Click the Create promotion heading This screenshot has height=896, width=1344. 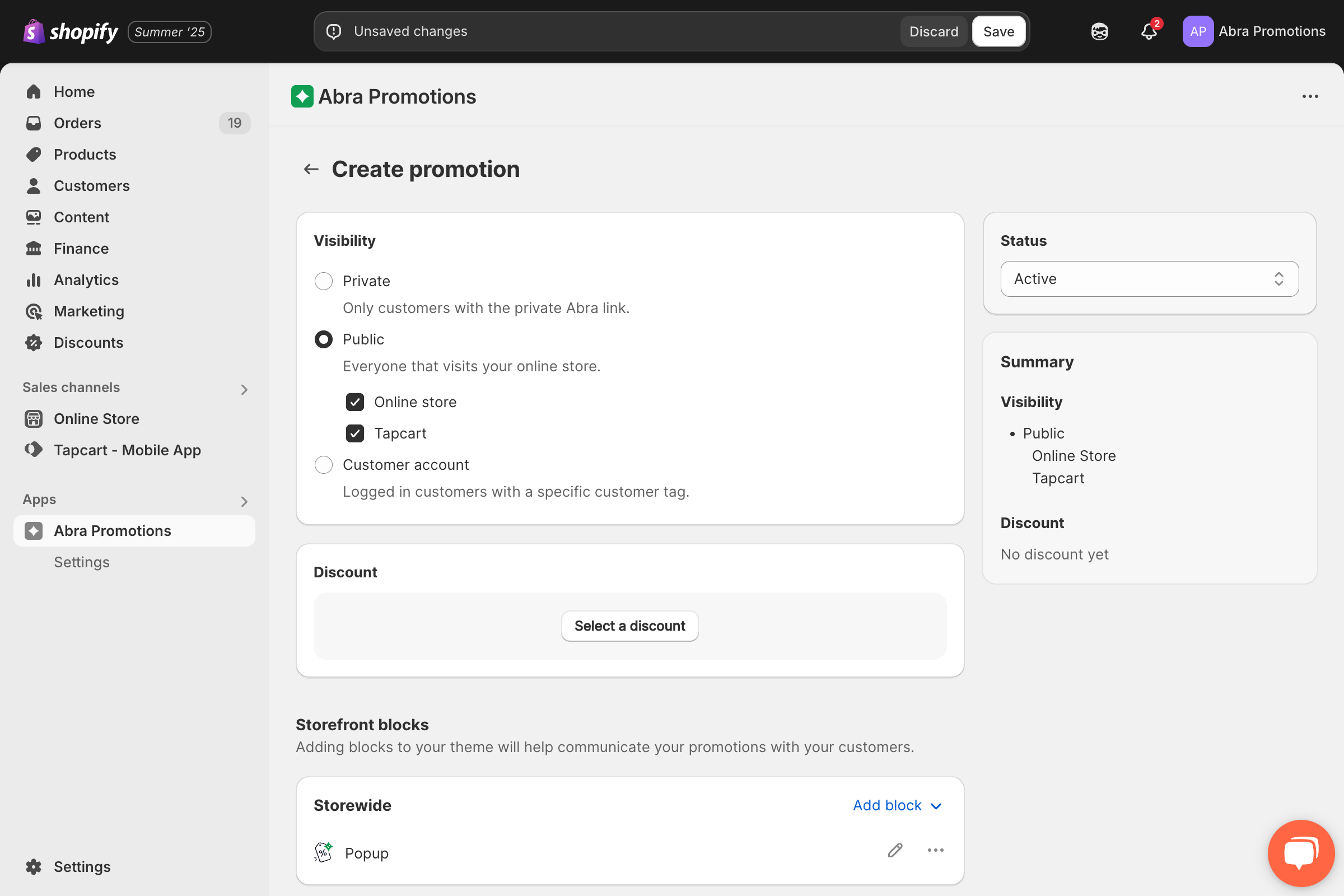[x=426, y=169]
